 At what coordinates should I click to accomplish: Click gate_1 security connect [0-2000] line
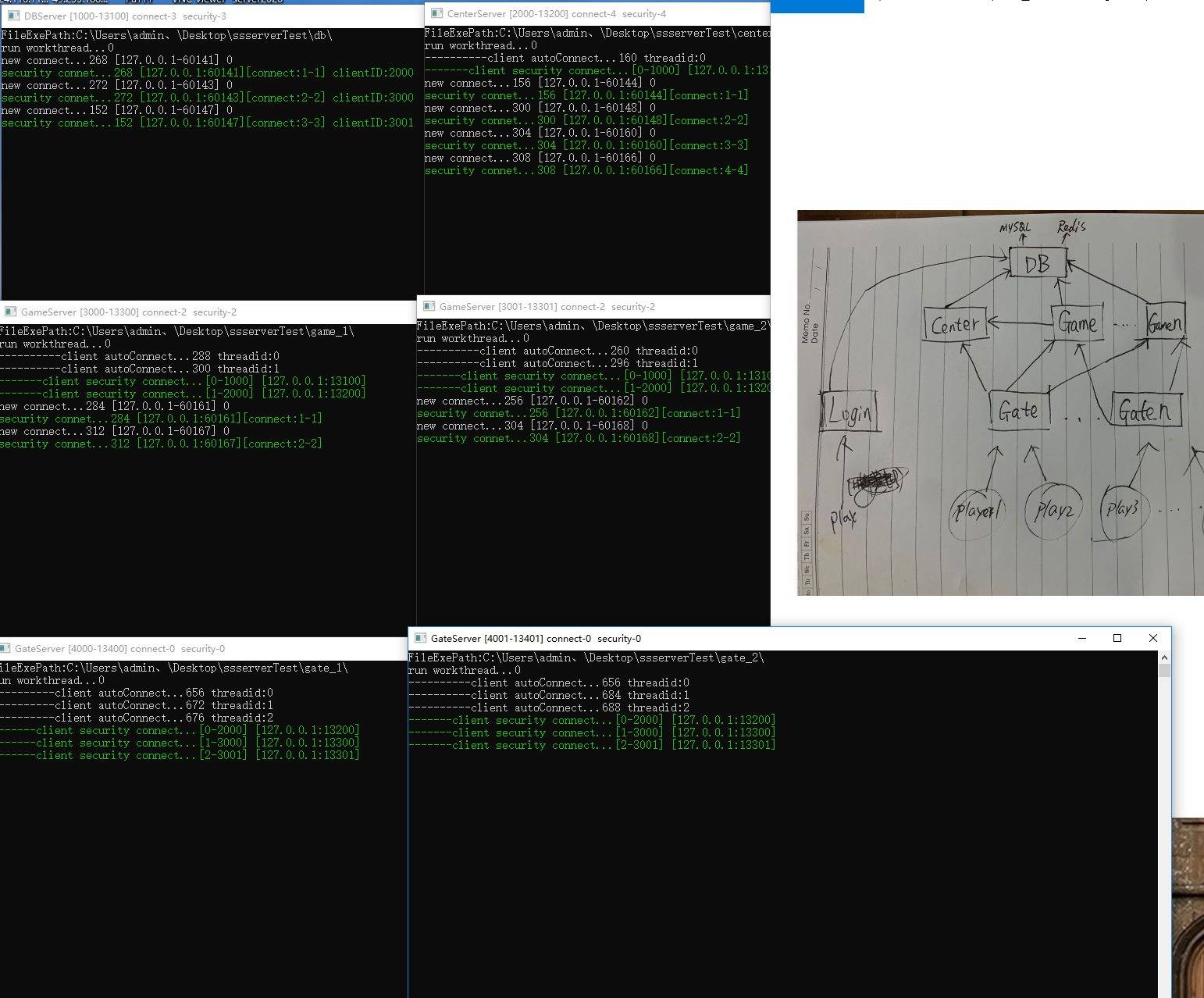[x=180, y=730]
